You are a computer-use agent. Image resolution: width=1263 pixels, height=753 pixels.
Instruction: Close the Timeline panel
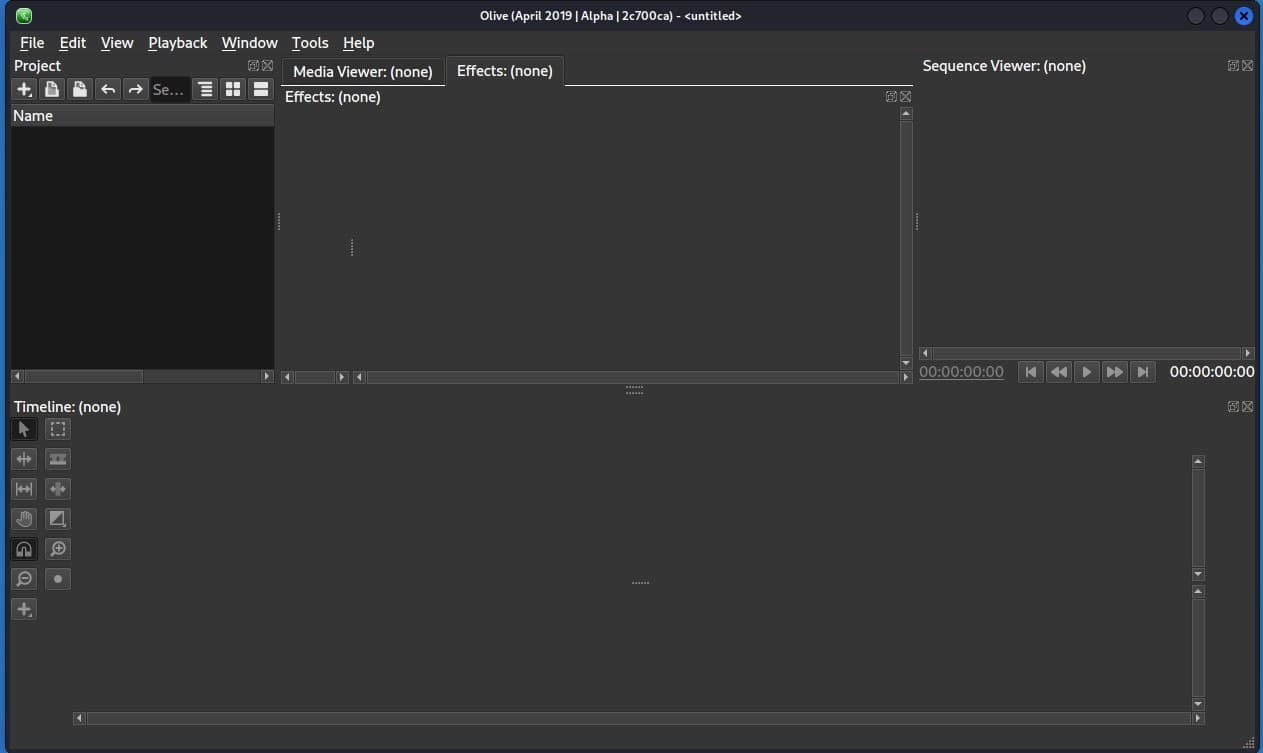point(1247,407)
